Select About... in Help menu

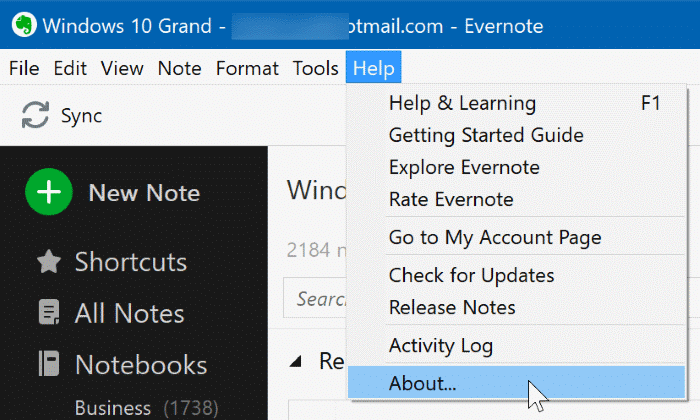[516, 383]
